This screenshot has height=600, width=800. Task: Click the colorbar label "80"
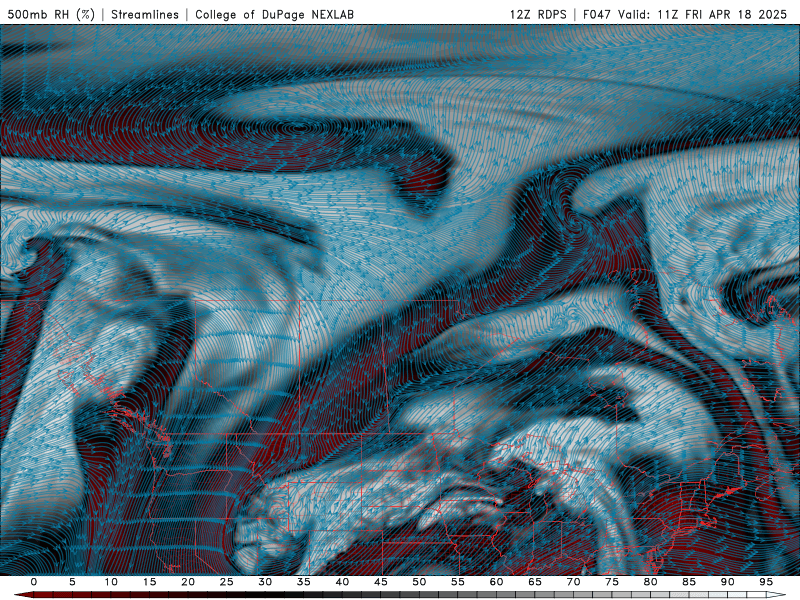pos(650,582)
